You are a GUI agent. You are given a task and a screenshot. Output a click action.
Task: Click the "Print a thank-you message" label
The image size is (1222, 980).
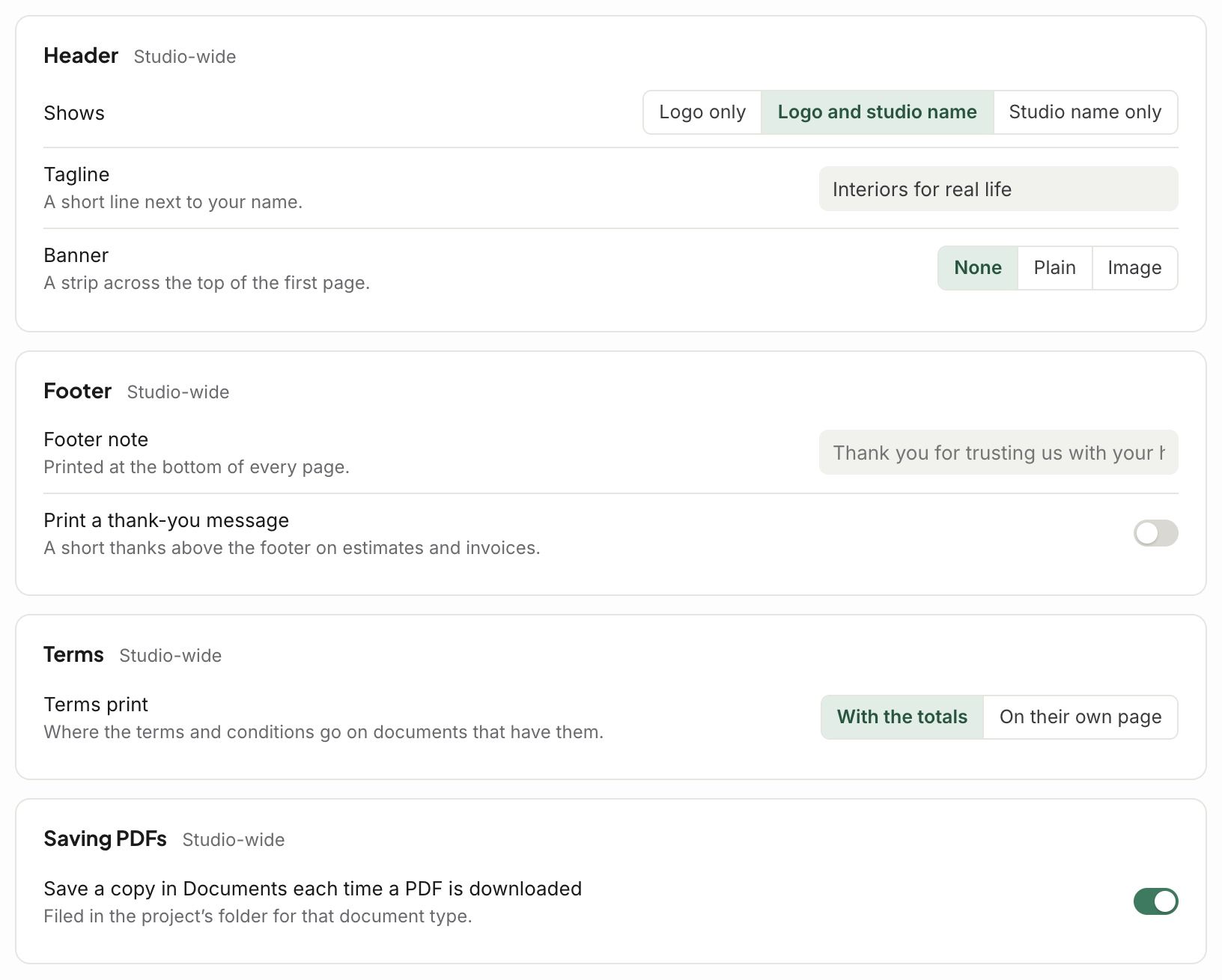(x=166, y=520)
